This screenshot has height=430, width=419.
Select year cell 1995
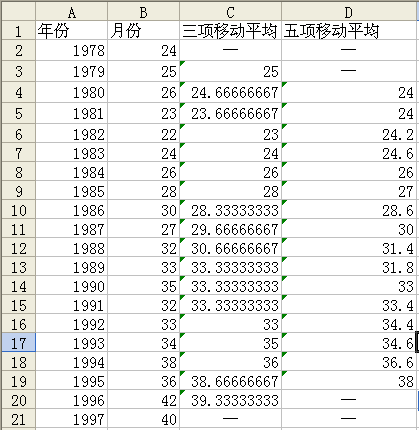pos(72,381)
